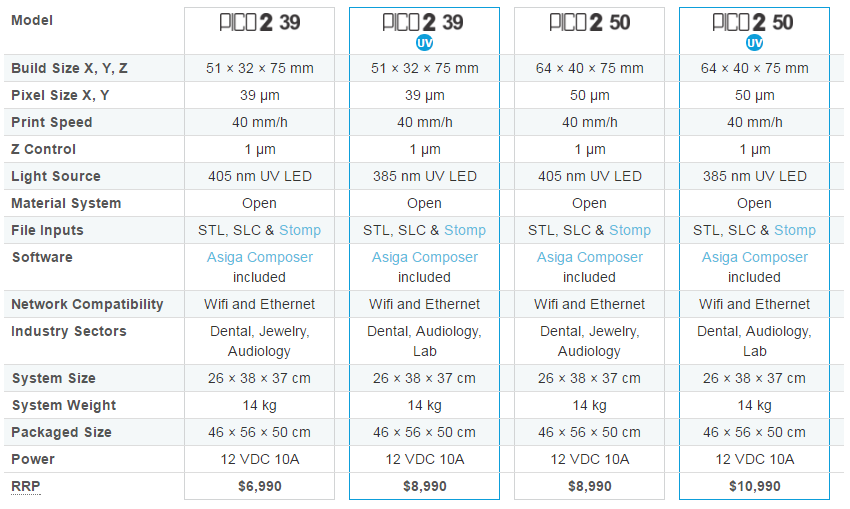
Task: Click the UV badge under the PICO2 39 UV model
Action: tap(424, 43)
